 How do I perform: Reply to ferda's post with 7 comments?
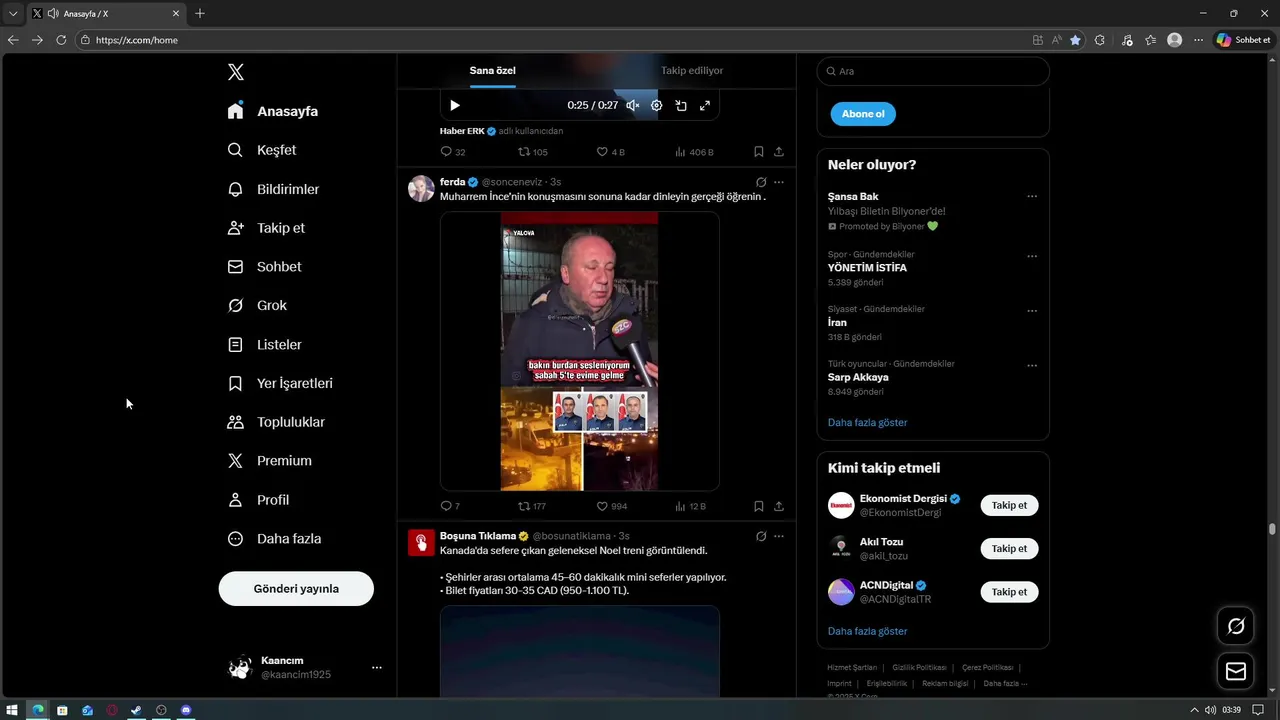pos(450,507)
